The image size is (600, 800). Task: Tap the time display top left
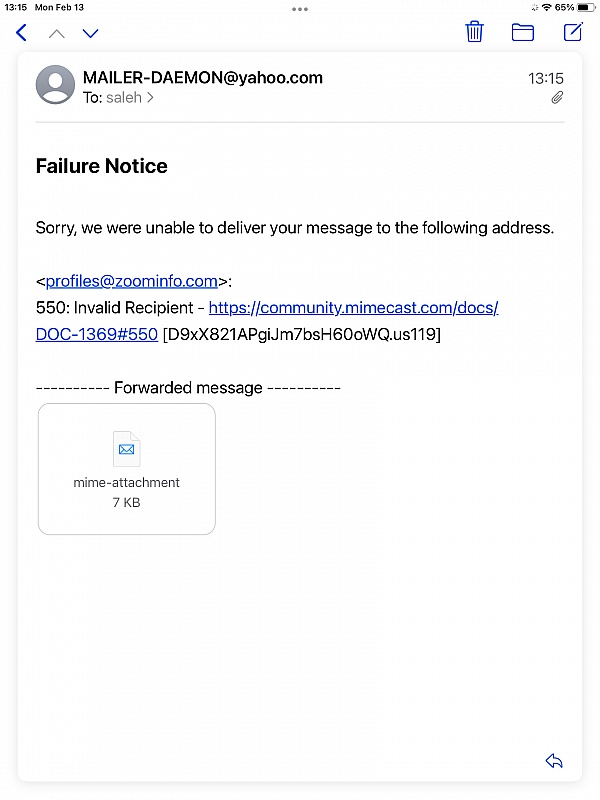tap(17, 8)
